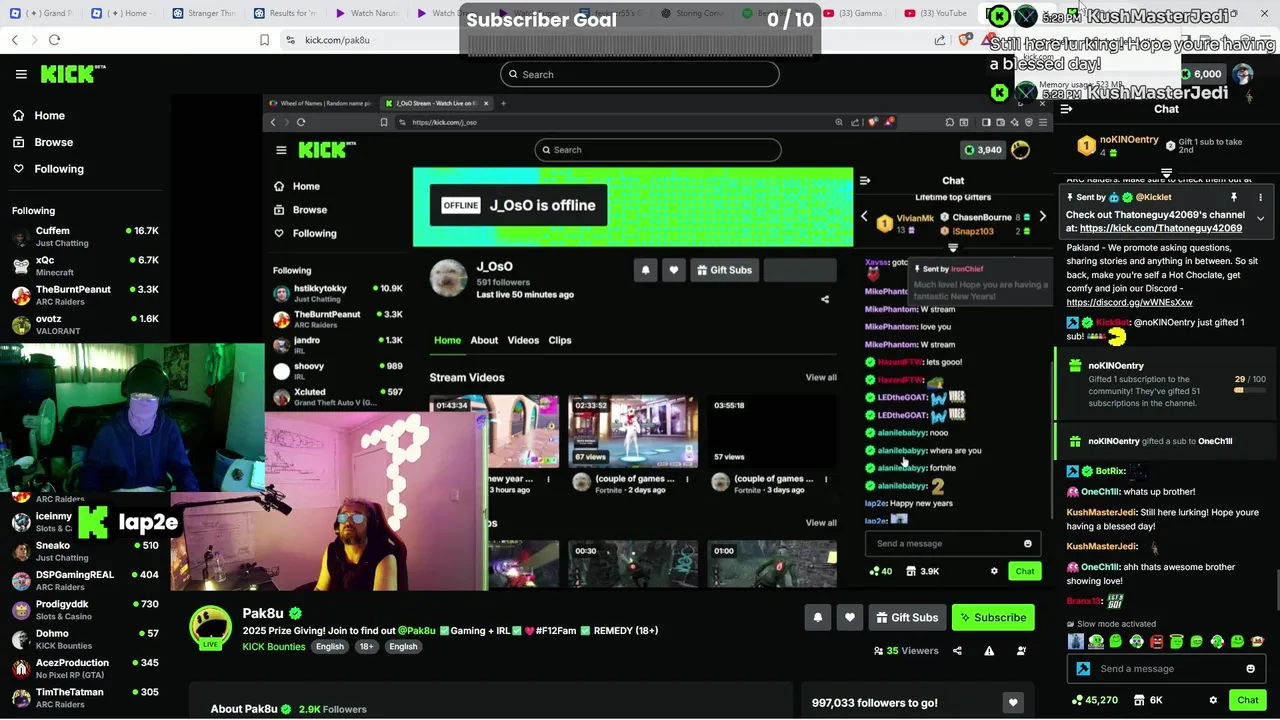Viewport: 1280px width, 720px height.
Task: Open the Clips tab on J_OsO page
Action: pyautogui.click(x=560, y=340)
